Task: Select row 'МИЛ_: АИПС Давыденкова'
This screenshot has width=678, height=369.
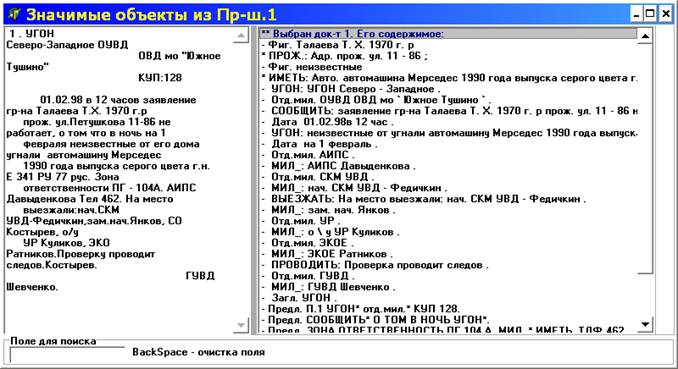Action: (x=448, y=166)
